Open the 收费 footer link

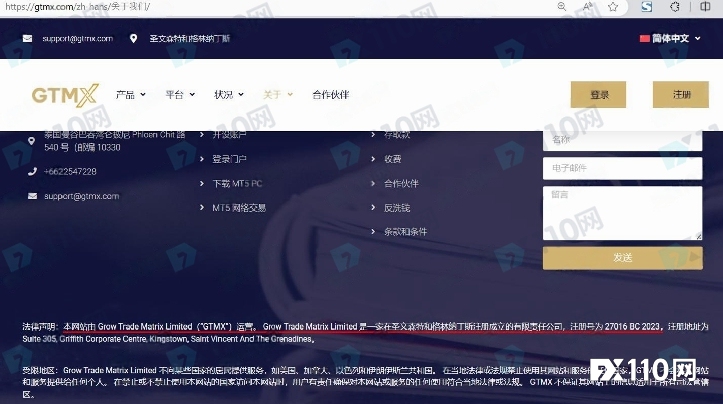click(392, 159)
